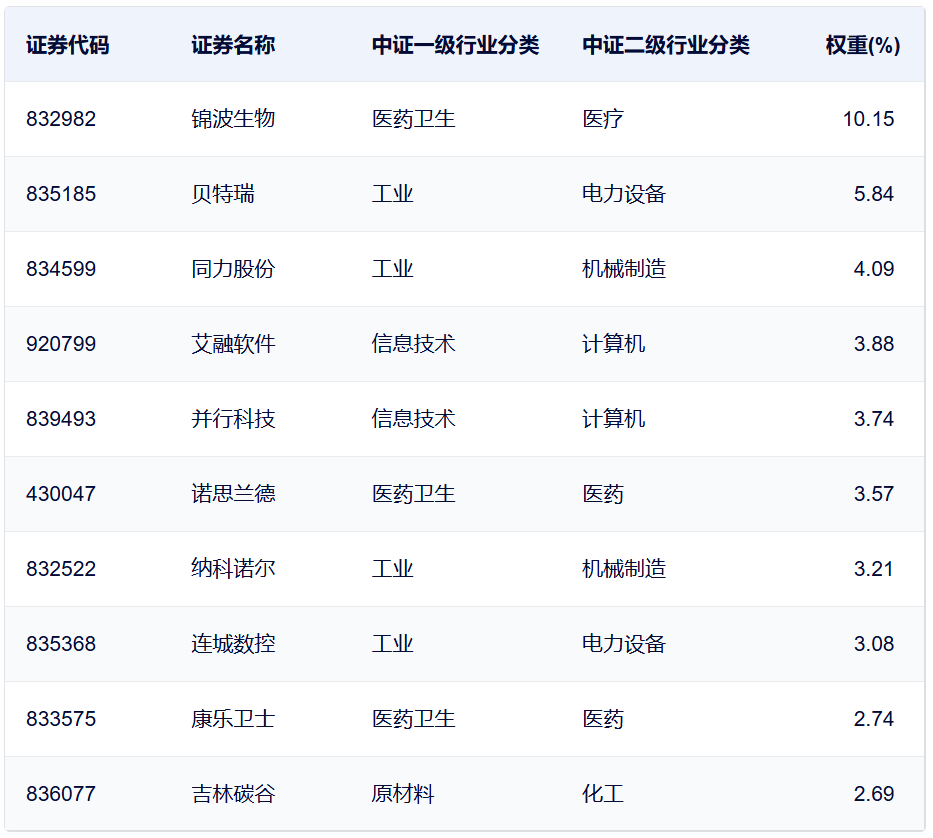Image resolution: width=933 pixels, height=838 pixels.
Task: Click the 证券代码 column header
Action: (67, 45)
